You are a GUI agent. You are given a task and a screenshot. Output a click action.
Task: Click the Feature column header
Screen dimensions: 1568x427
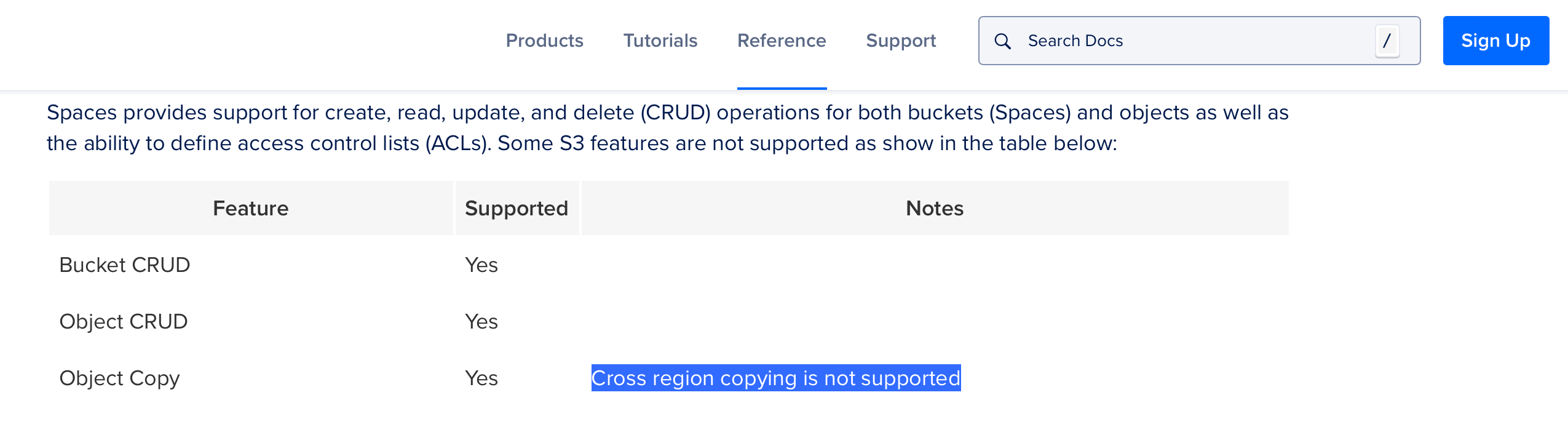(250, 208)
